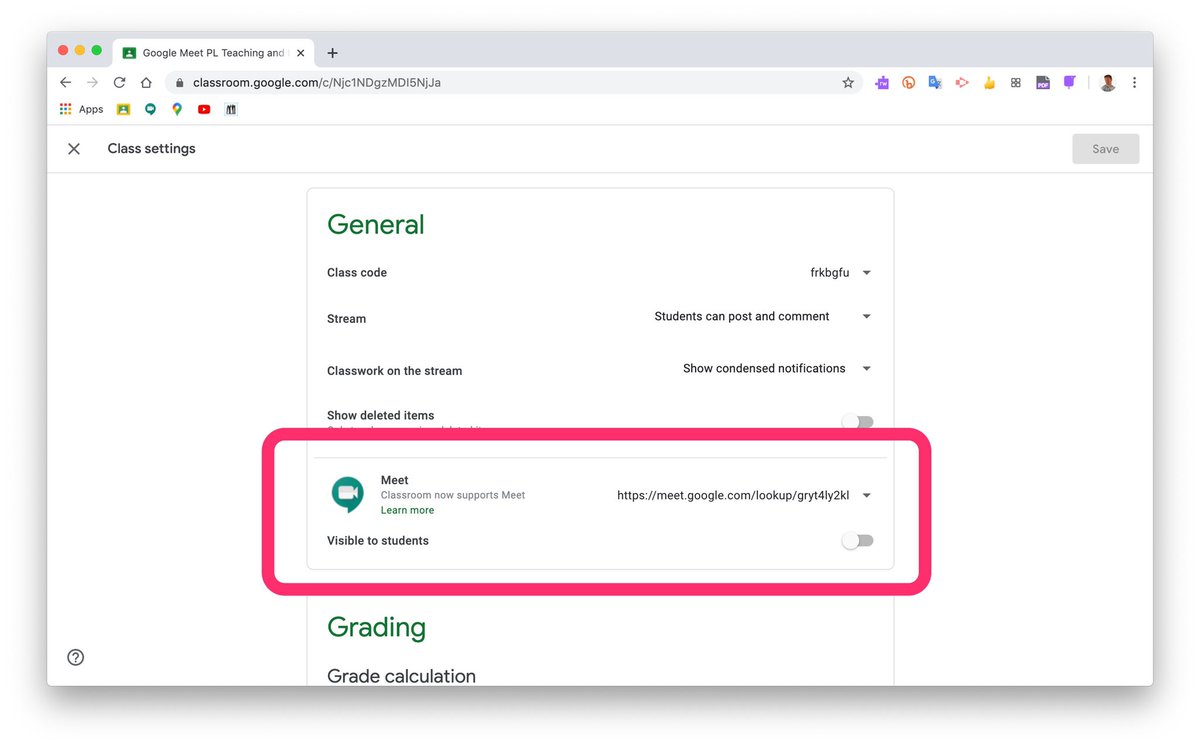Click the Grading section heading

(376, 627)
